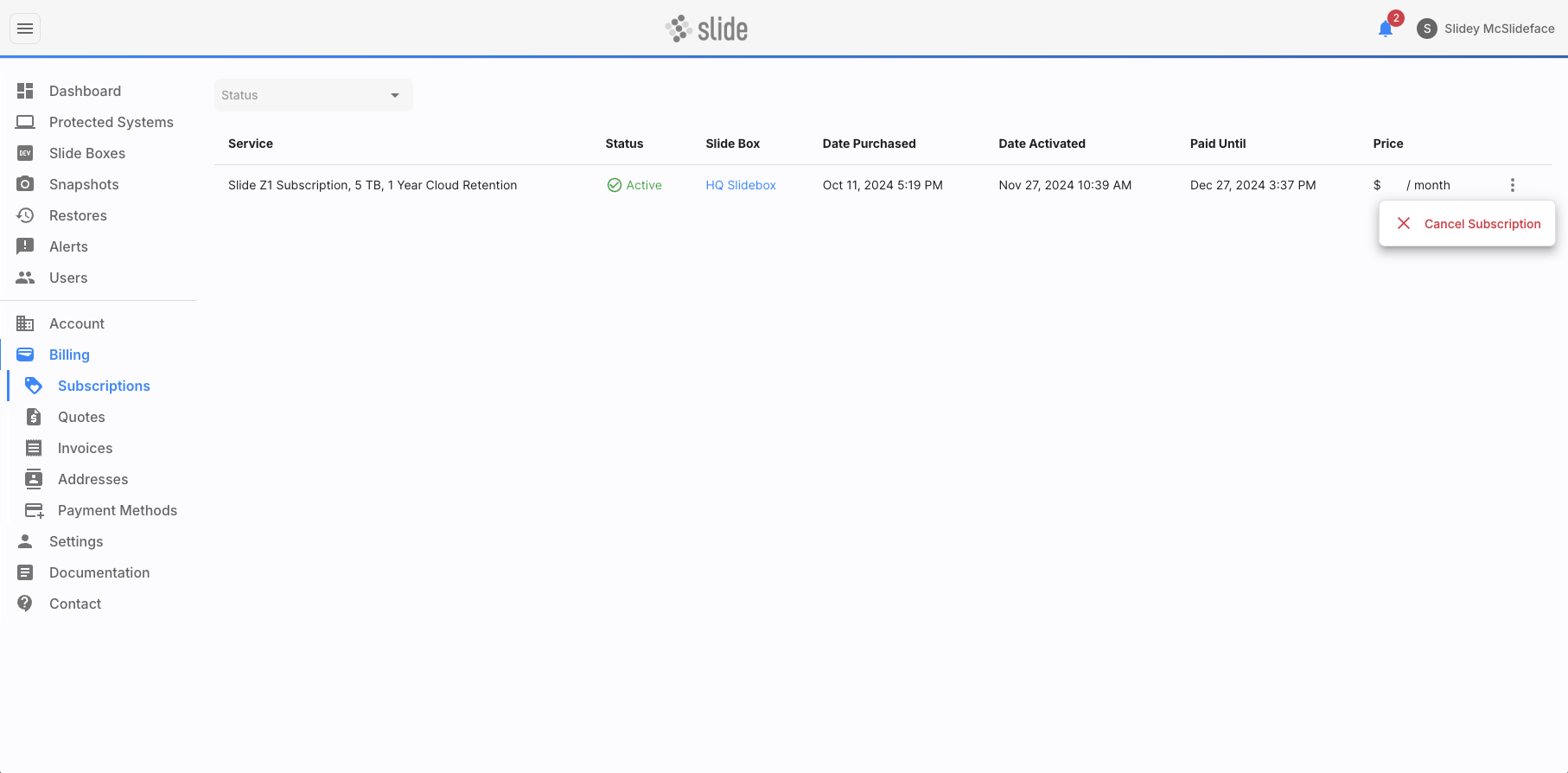Click the 'Nov 27, 2024 10:39 AM' cell

1065,185
